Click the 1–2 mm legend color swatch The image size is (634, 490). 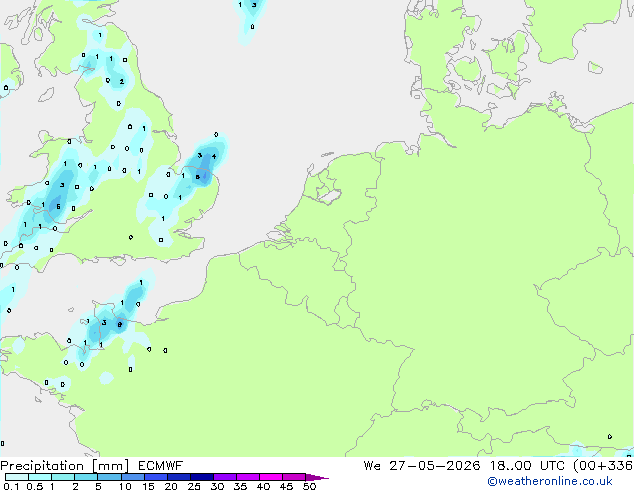point(63,477)
